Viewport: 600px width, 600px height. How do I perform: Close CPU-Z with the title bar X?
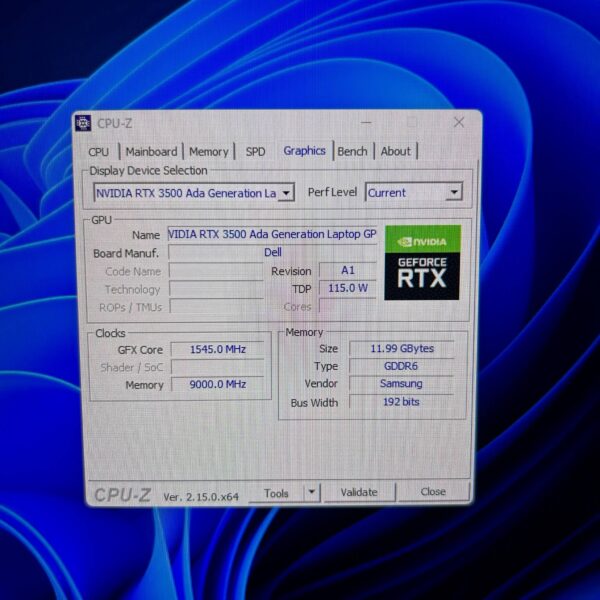point(459,122)
